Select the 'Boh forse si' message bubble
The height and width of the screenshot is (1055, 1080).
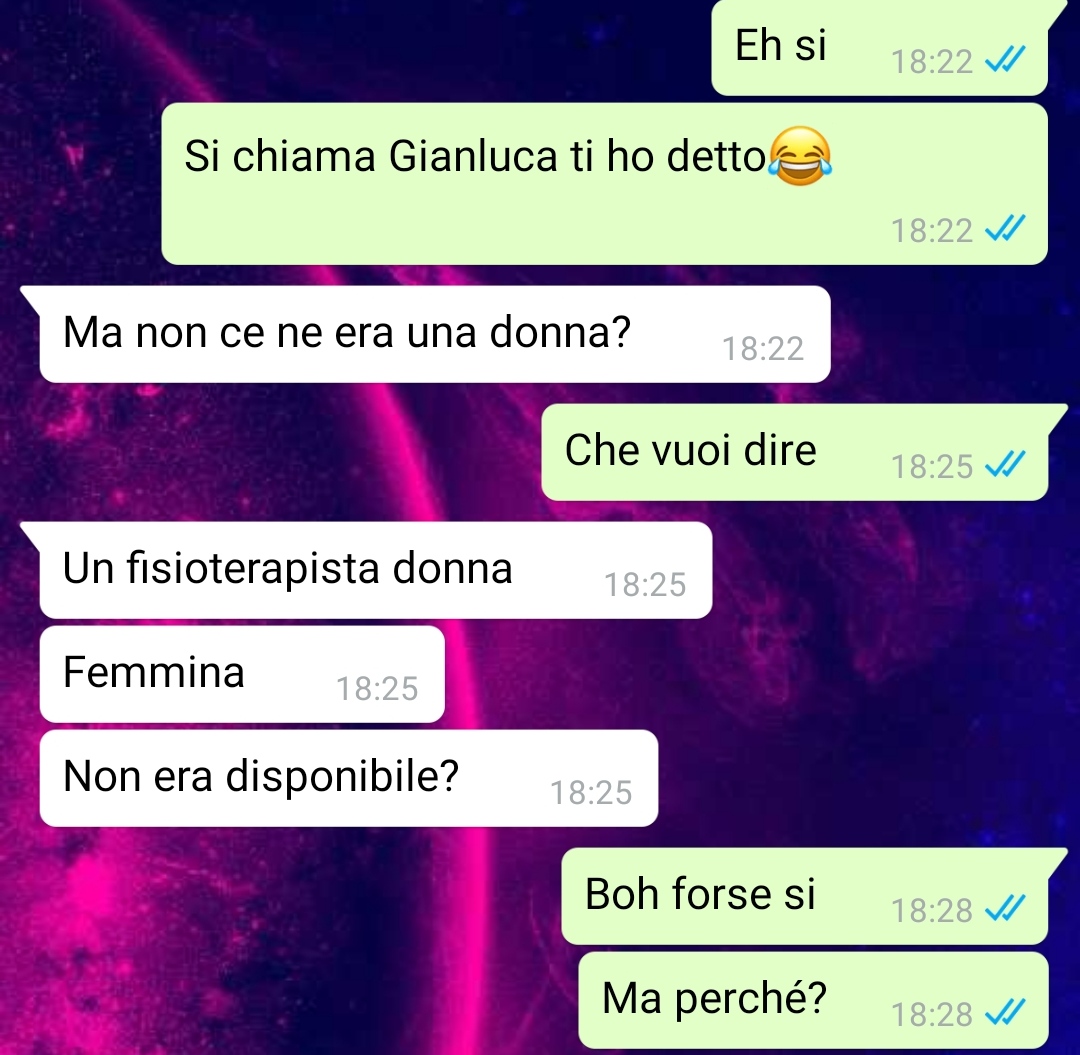(805, 896)
